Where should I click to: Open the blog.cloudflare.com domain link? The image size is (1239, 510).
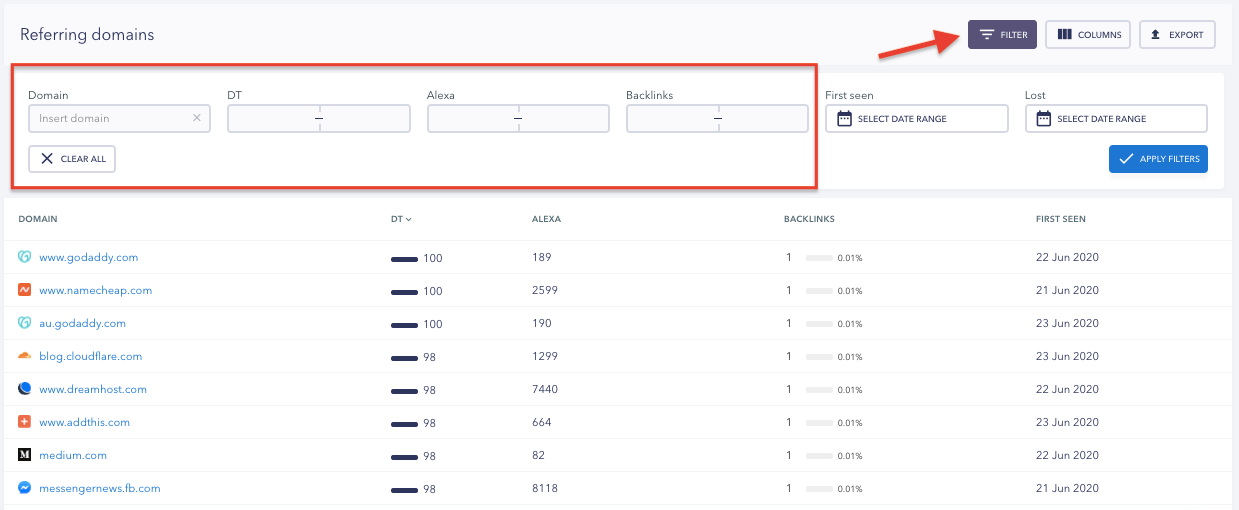point(91,356)
